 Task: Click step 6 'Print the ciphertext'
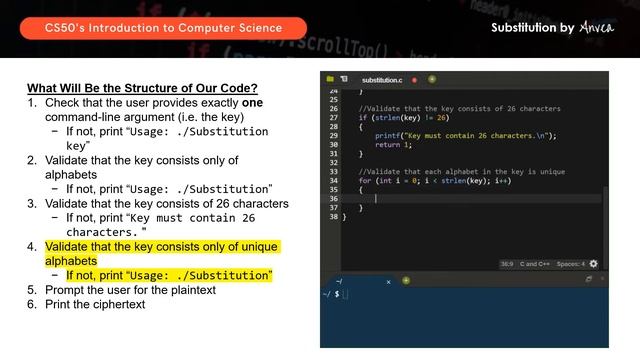coord(95,304)
